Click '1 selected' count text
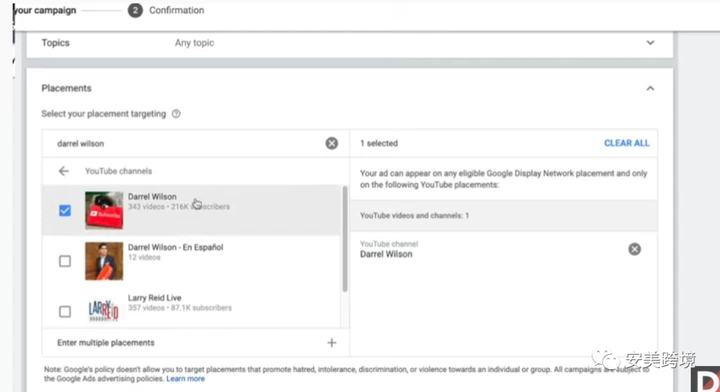Viewport: 720px width, 392px height. 379,143
